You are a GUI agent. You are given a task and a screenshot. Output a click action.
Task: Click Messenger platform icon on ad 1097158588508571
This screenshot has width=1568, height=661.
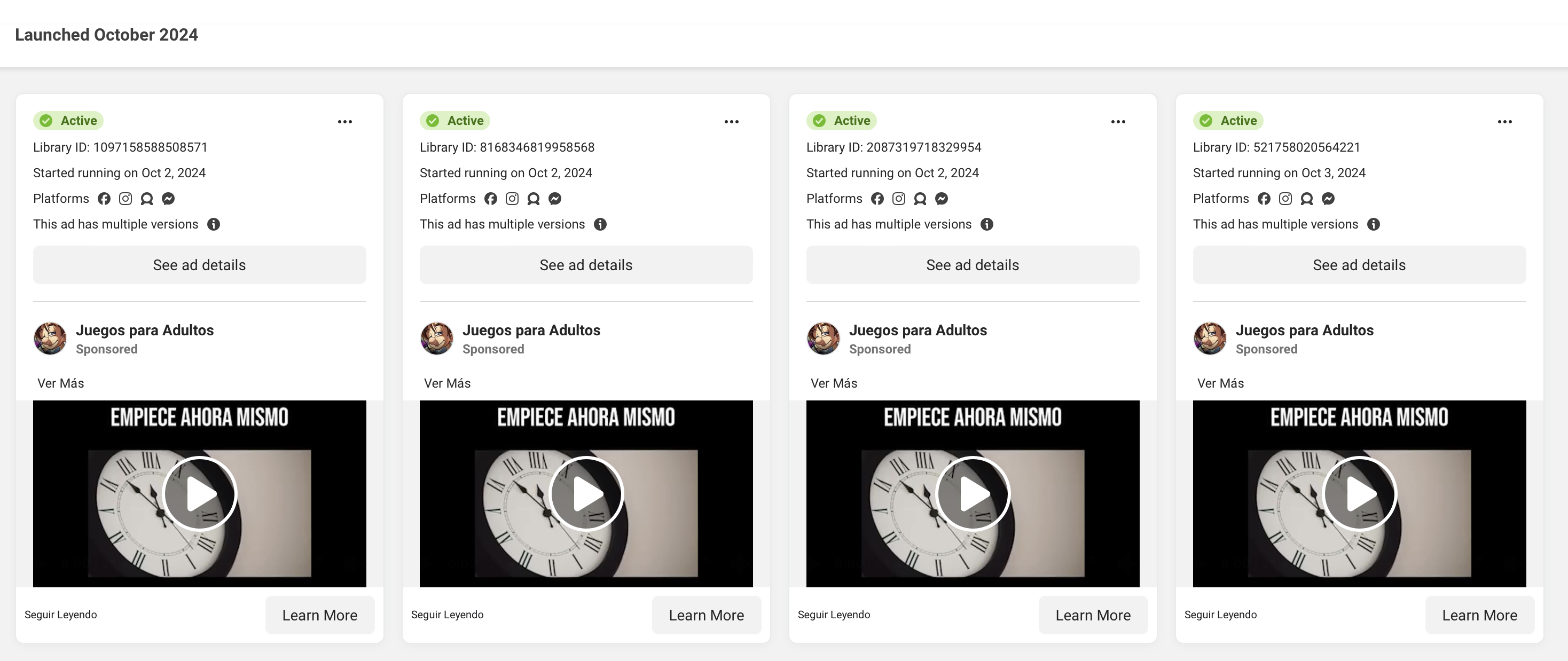coord(168,199)
